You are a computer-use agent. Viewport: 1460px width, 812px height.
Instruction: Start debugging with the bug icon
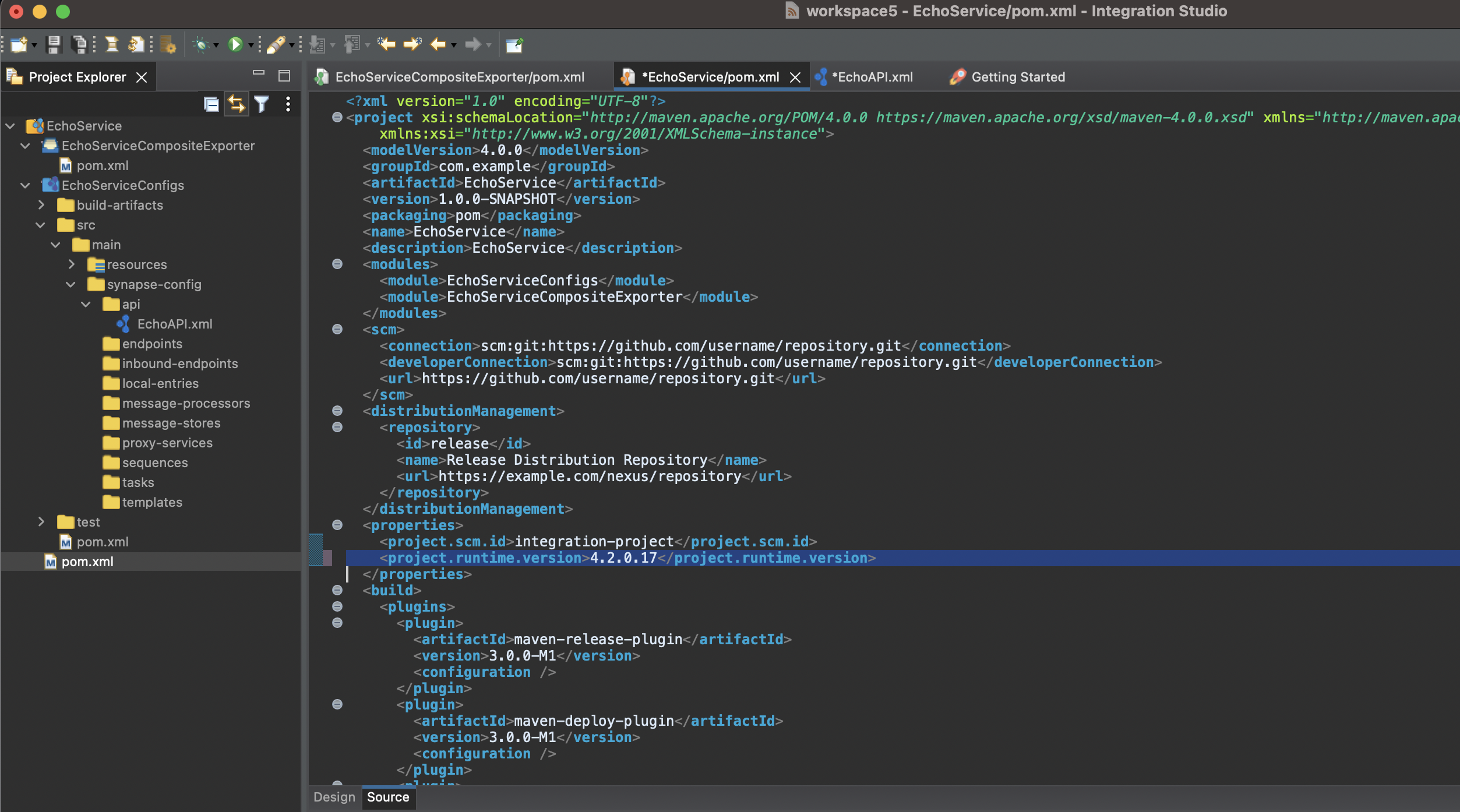[201, 44]
